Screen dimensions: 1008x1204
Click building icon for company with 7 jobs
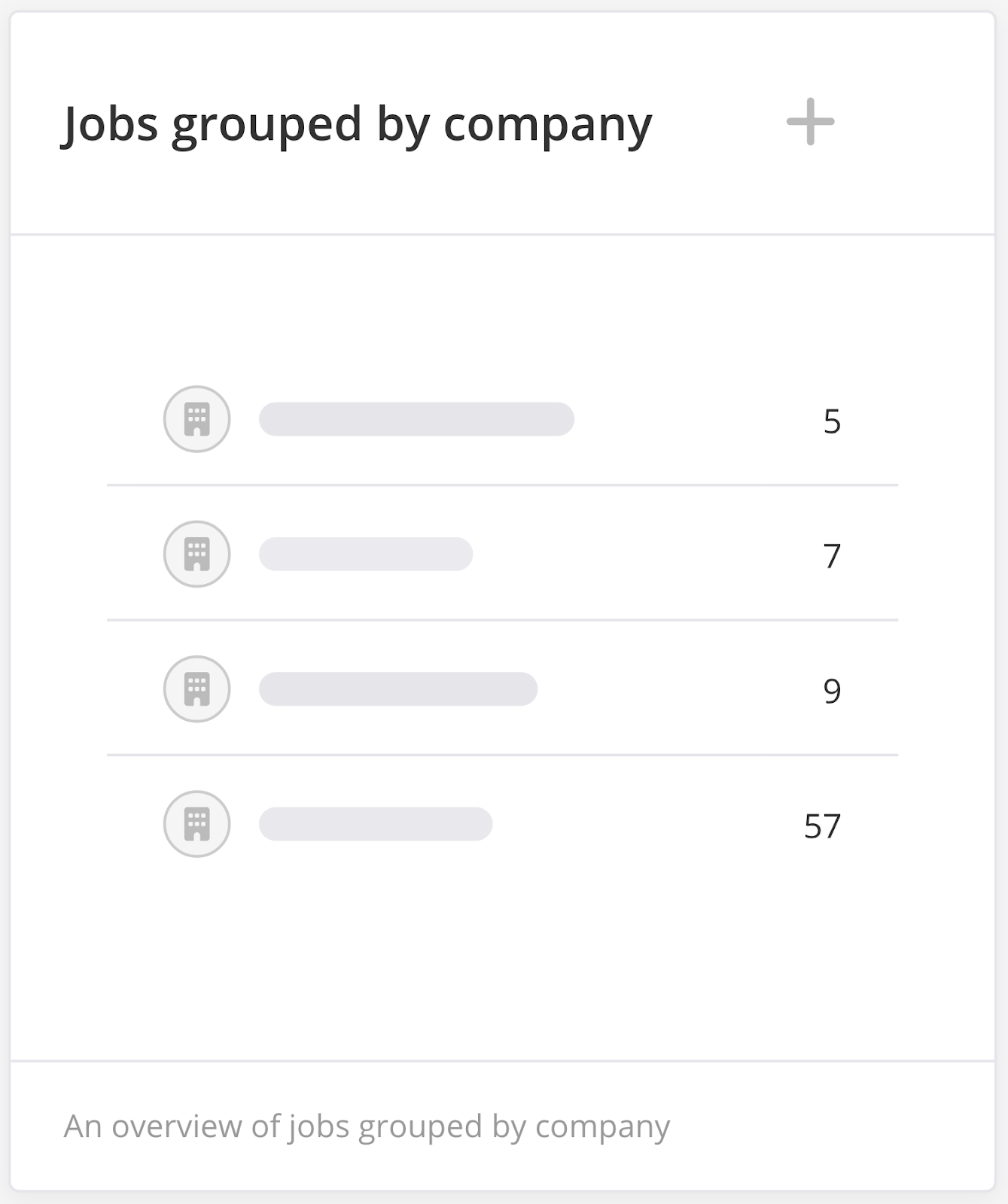(x=196, y=554)
